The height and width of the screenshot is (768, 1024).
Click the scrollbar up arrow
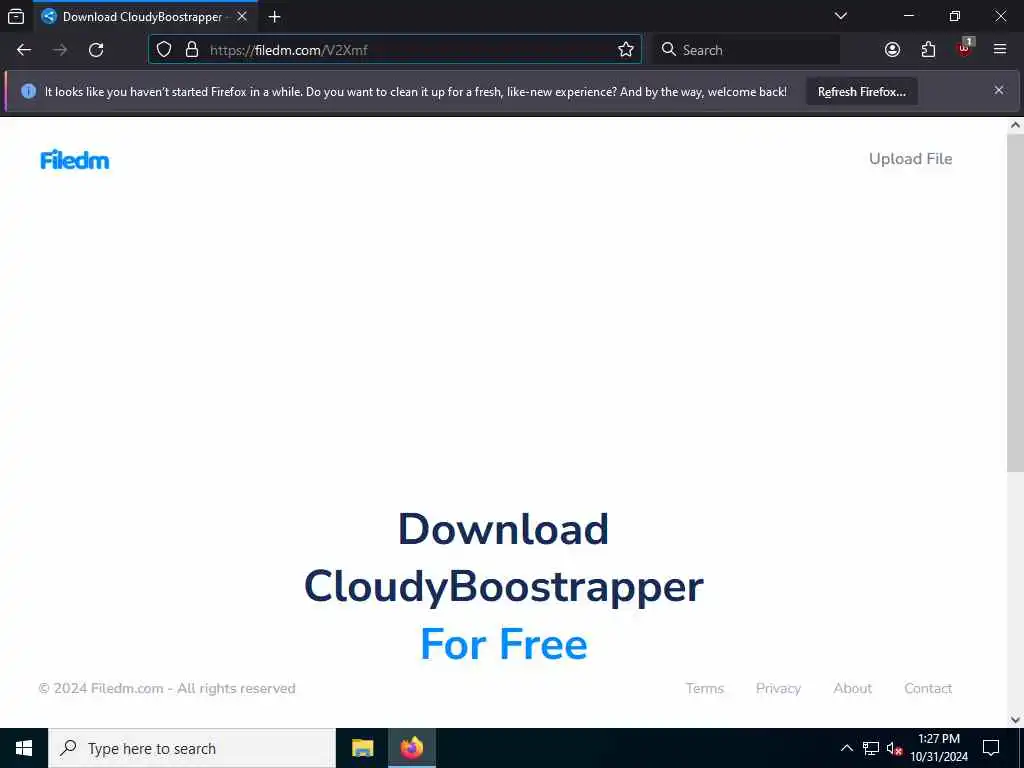click(1016, 125)
